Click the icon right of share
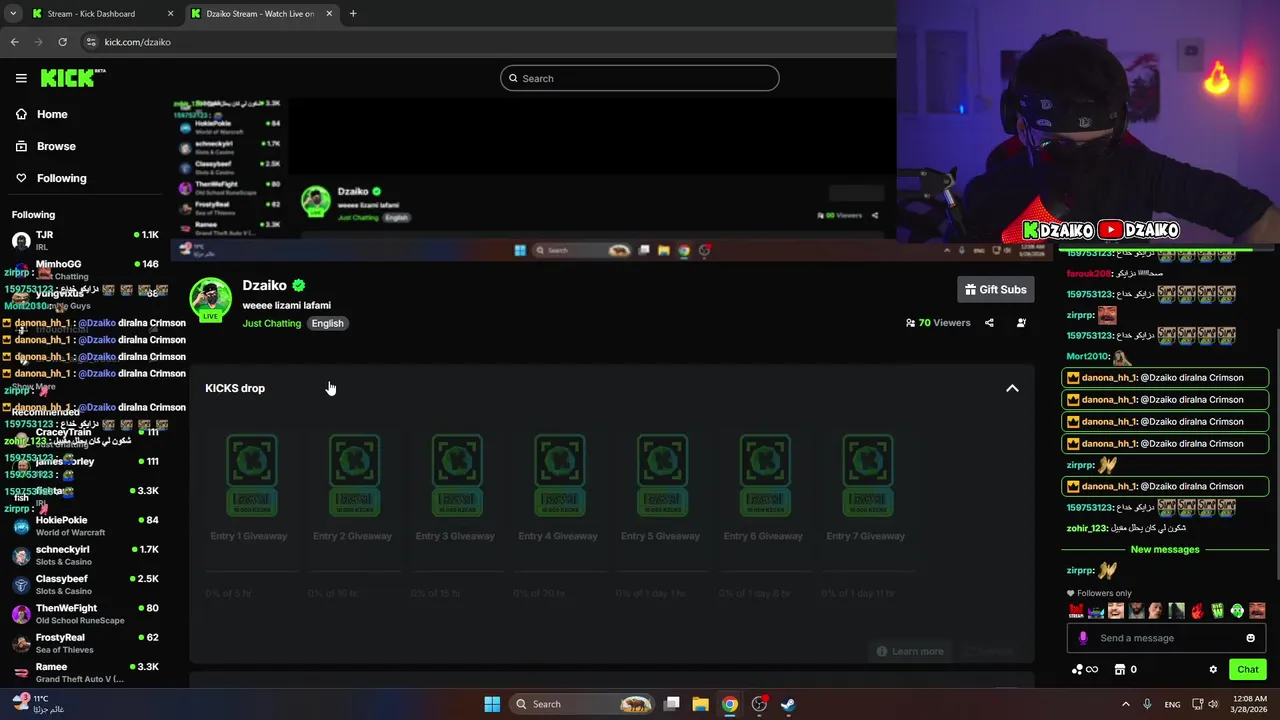The width and height of the screenshot is (1280, 720). click(x=1021, y=323)
